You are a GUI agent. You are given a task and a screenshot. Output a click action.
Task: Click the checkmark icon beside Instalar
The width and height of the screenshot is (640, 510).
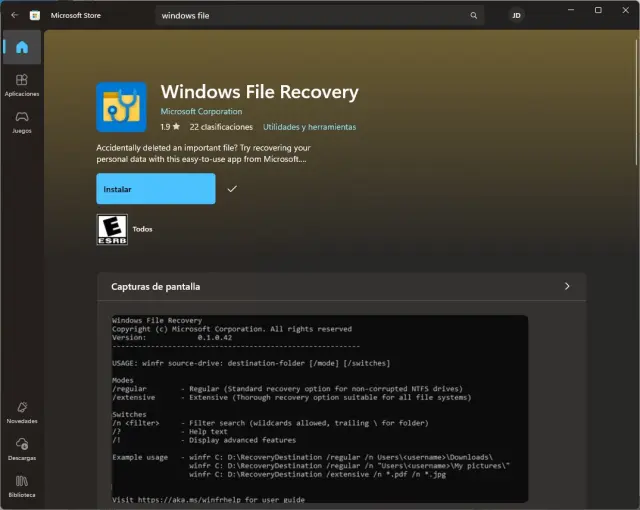click(232, 188)
